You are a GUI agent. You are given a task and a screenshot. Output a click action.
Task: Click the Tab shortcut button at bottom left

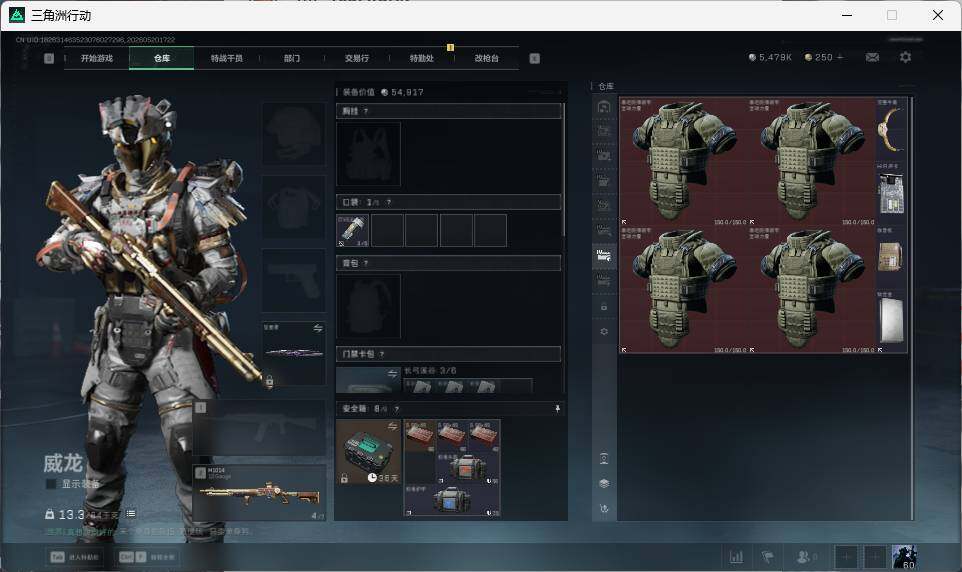click(75, 557)
